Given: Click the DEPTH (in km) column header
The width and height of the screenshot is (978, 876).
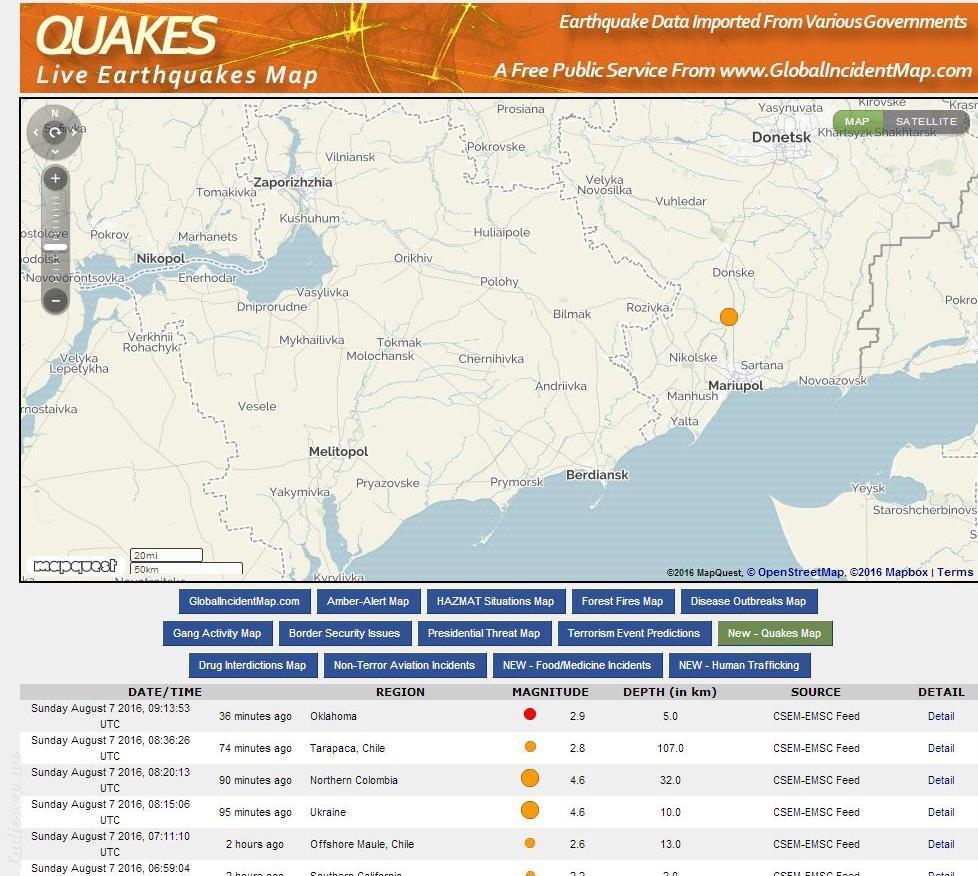Looking at the screenshot, I should pyautogui.click(x=670, y=692).
